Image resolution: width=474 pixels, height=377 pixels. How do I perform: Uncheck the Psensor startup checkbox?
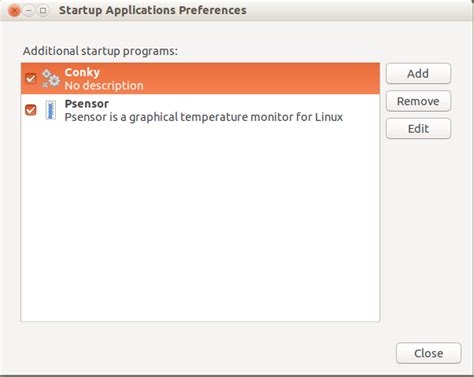tap(31, 110)
